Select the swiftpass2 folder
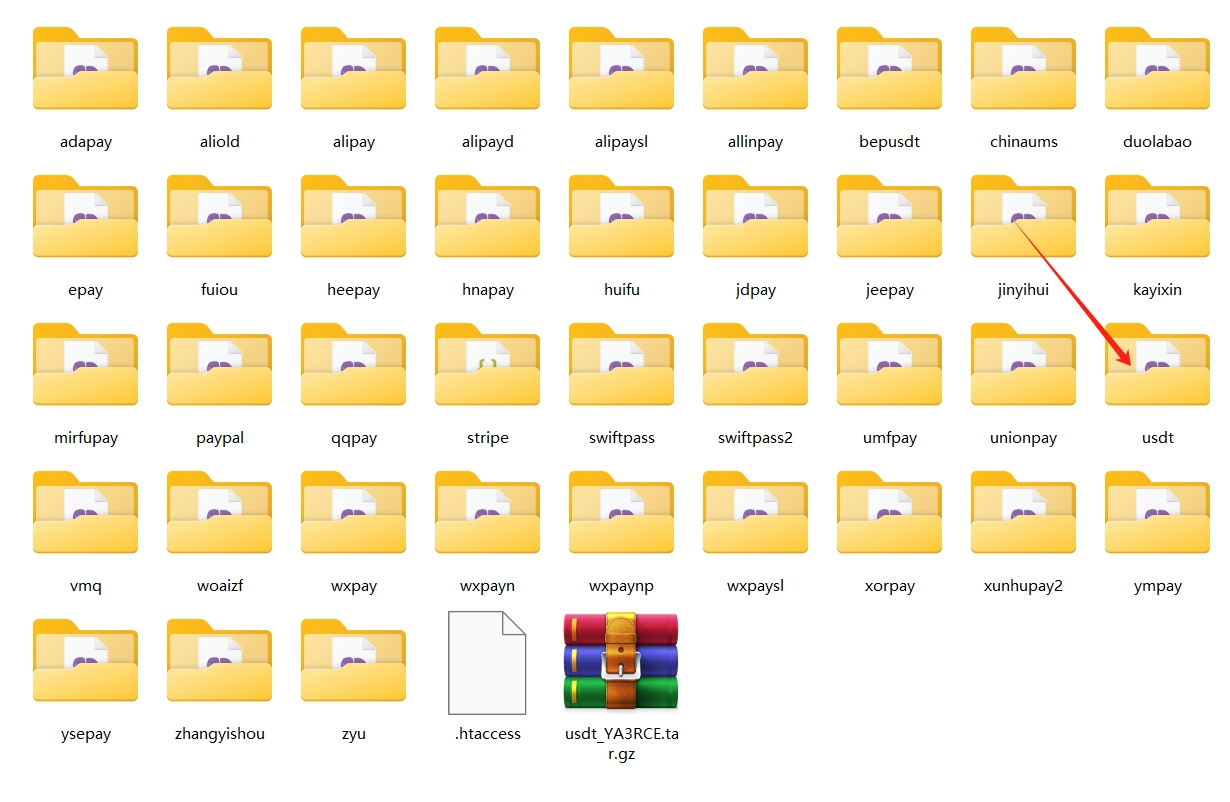Viewport: 1230px width, 802px height. tap(755, 366)
